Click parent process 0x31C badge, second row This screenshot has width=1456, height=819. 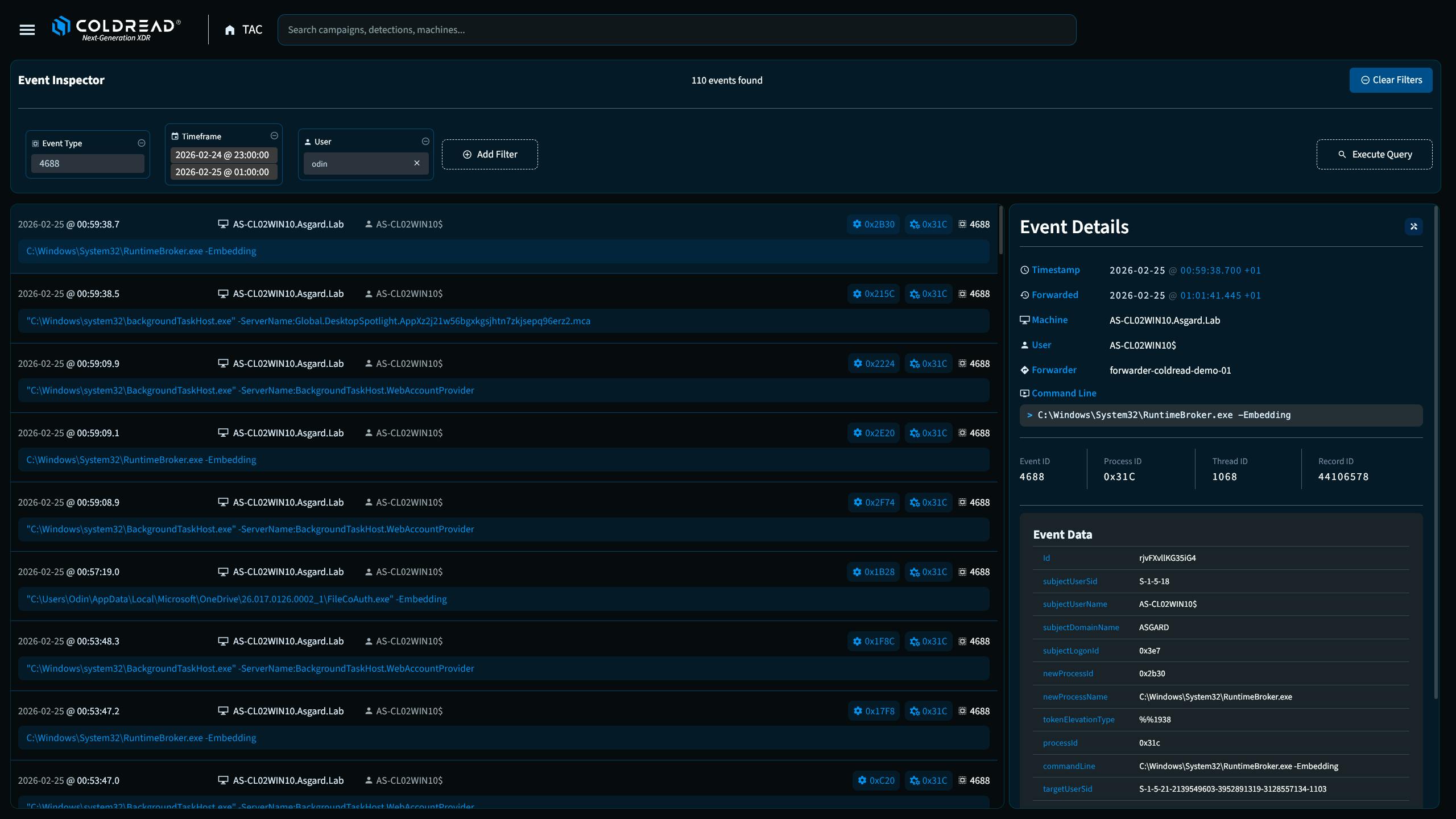928,294
